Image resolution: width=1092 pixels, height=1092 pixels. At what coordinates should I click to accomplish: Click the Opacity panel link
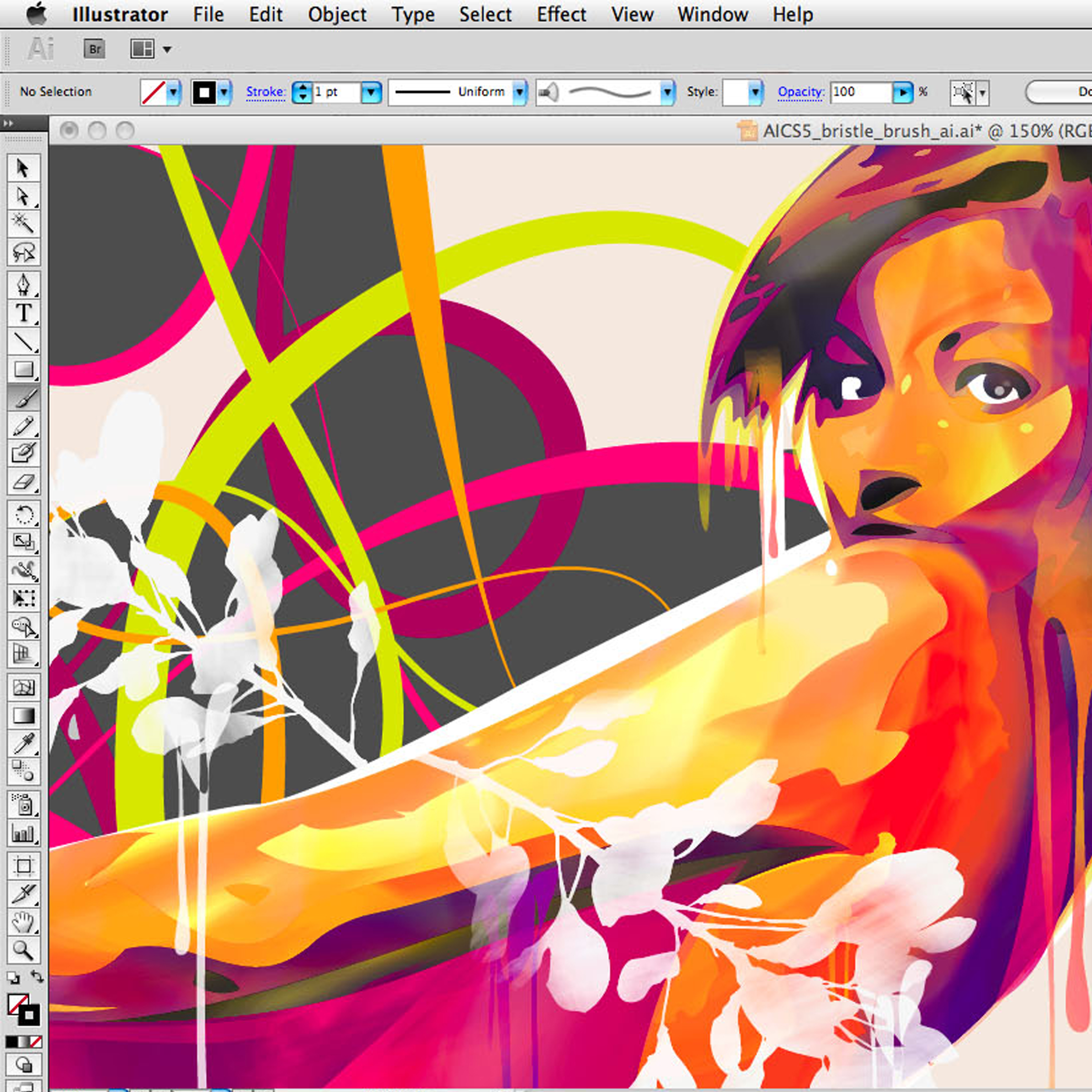800,92
